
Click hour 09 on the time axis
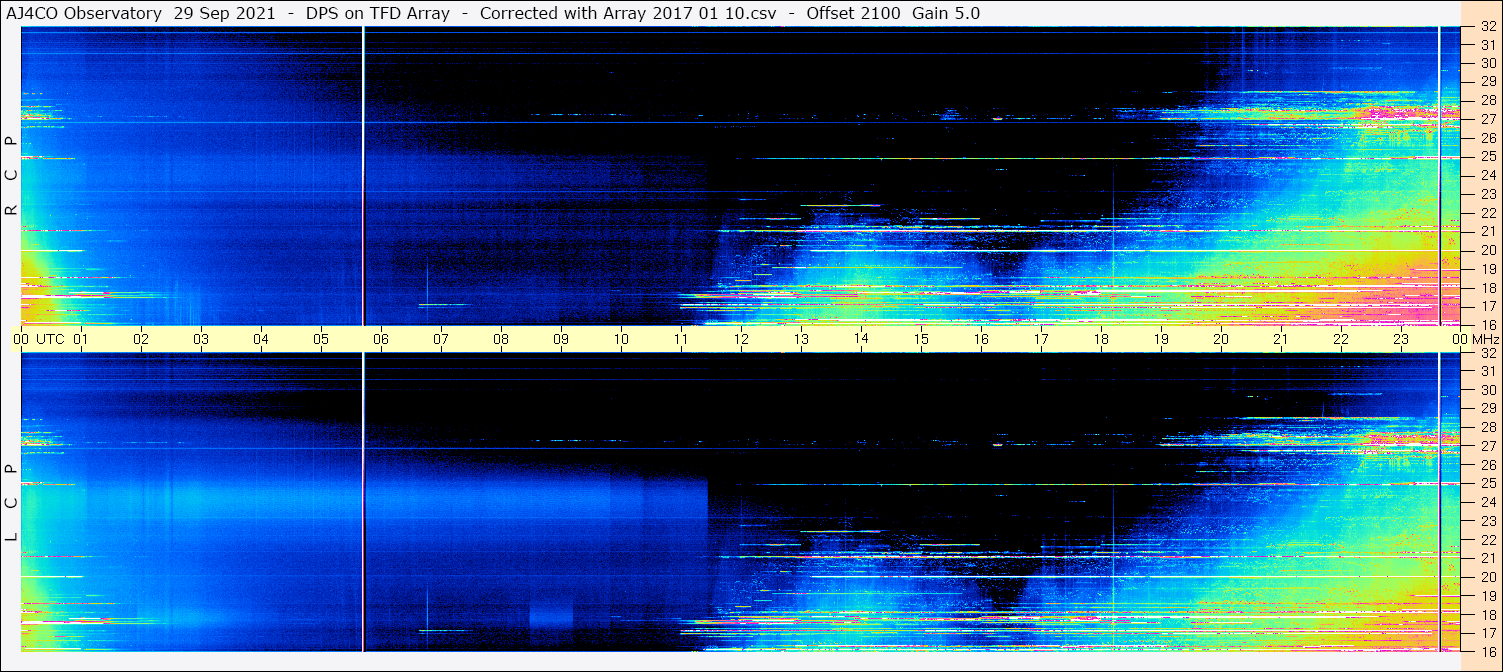tap(561, 339)
